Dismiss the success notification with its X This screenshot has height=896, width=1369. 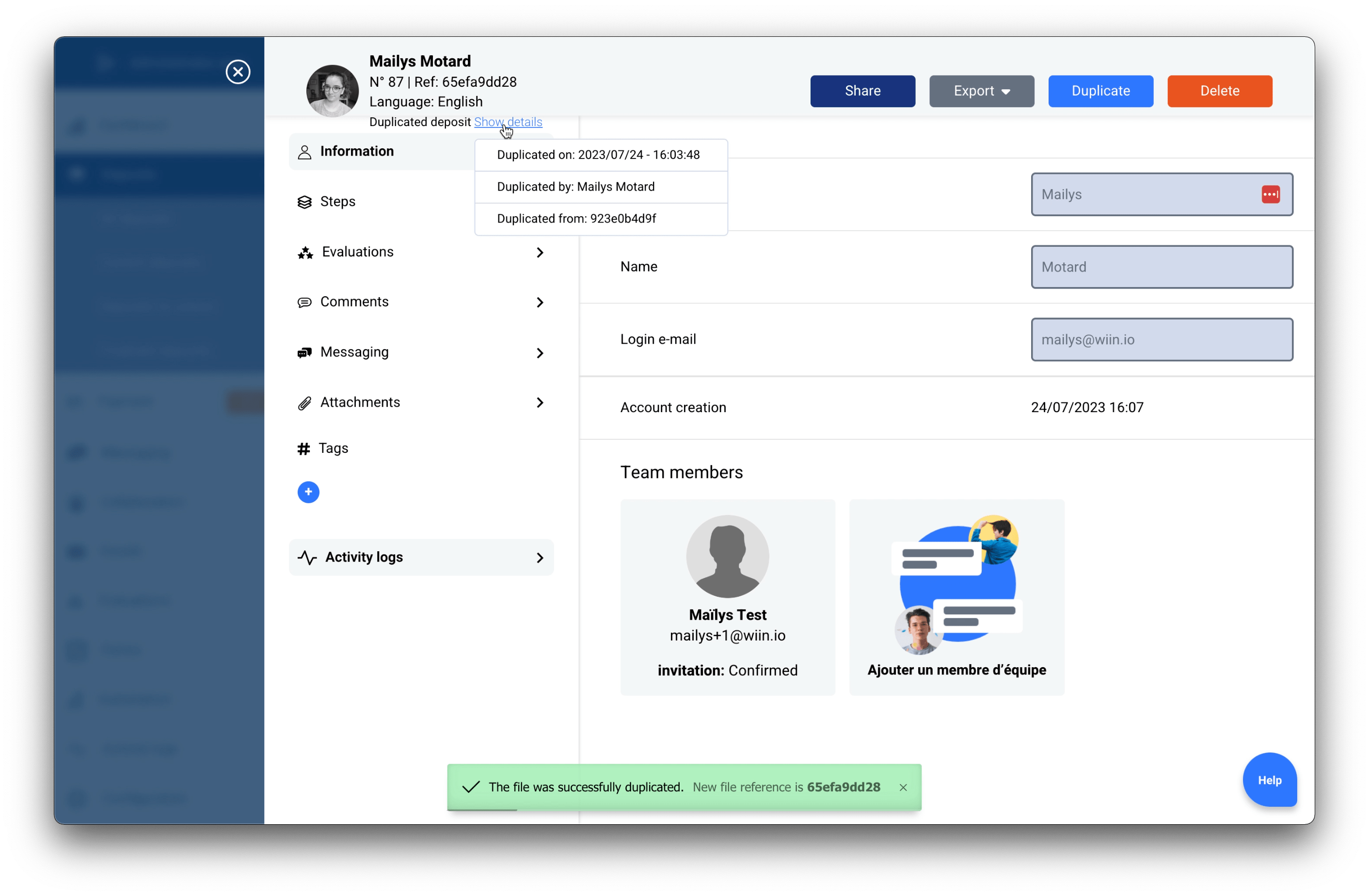[903, 787]
